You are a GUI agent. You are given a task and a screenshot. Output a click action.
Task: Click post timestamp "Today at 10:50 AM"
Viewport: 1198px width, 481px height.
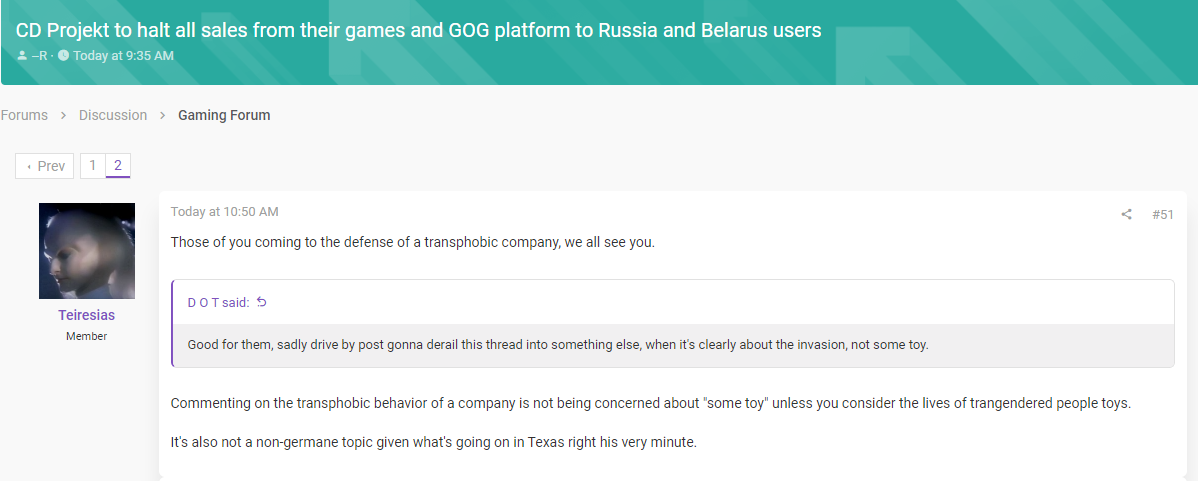pos(224,211)
